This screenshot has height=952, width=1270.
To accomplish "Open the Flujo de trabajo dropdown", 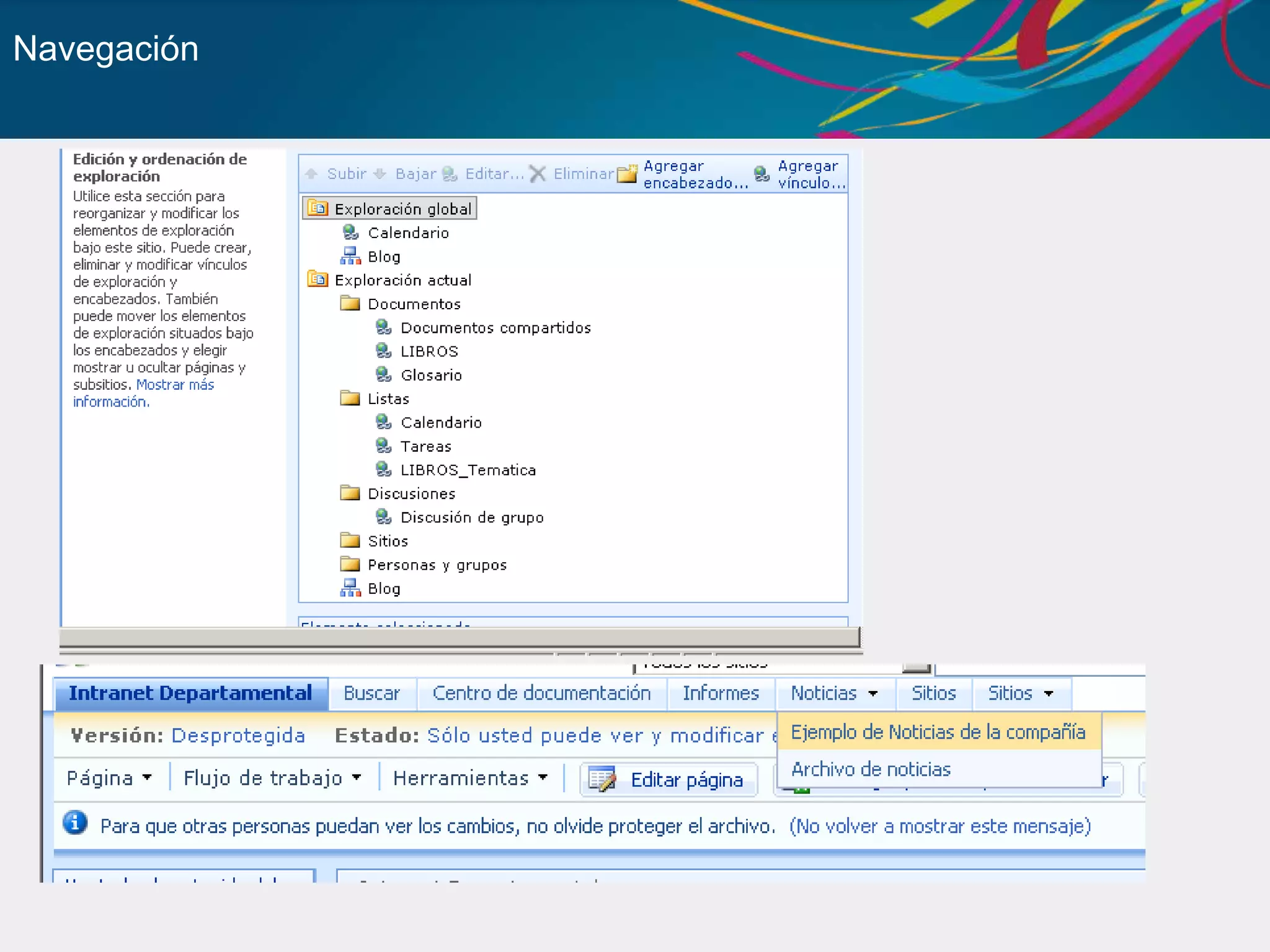I will coord(357,777).
